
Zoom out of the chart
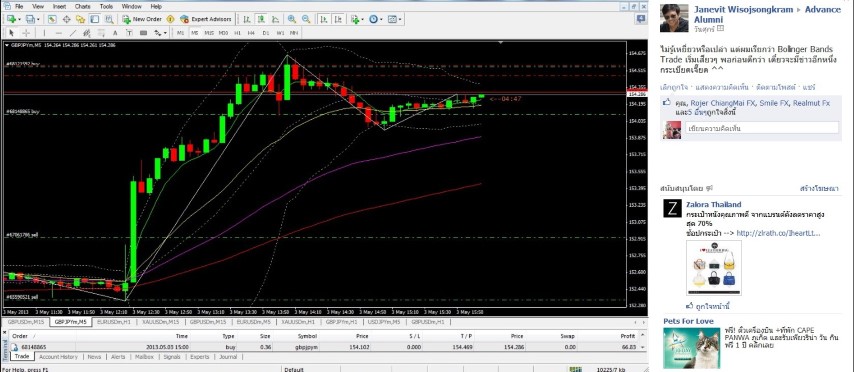pos(306,19)
